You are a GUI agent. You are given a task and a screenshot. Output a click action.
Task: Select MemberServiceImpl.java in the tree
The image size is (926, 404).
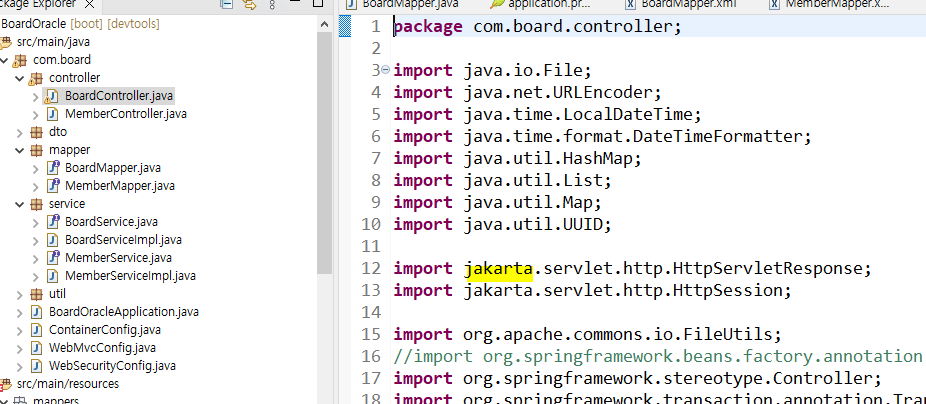130,276
